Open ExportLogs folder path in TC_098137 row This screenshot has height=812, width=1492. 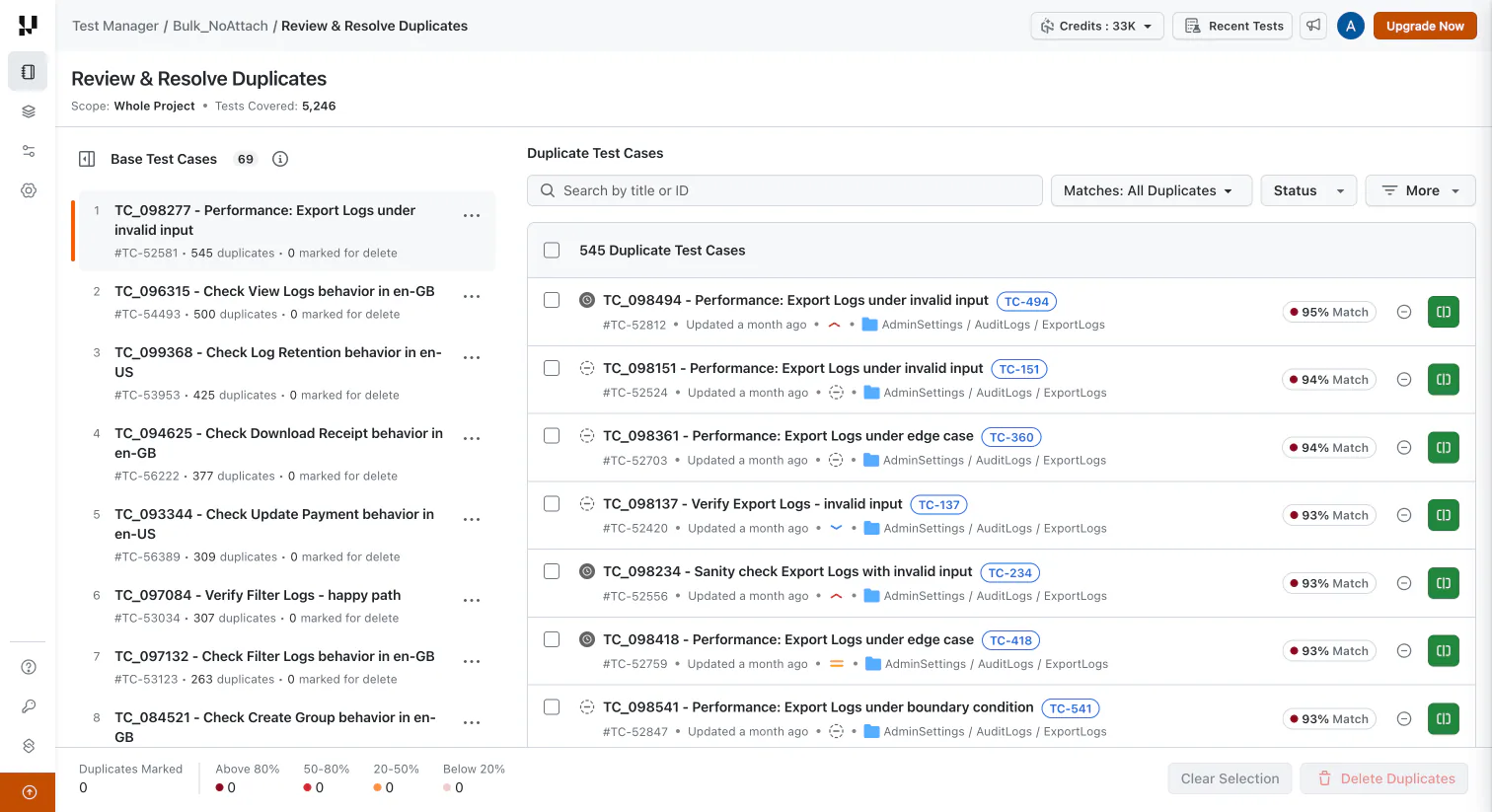coord(1076,528)
